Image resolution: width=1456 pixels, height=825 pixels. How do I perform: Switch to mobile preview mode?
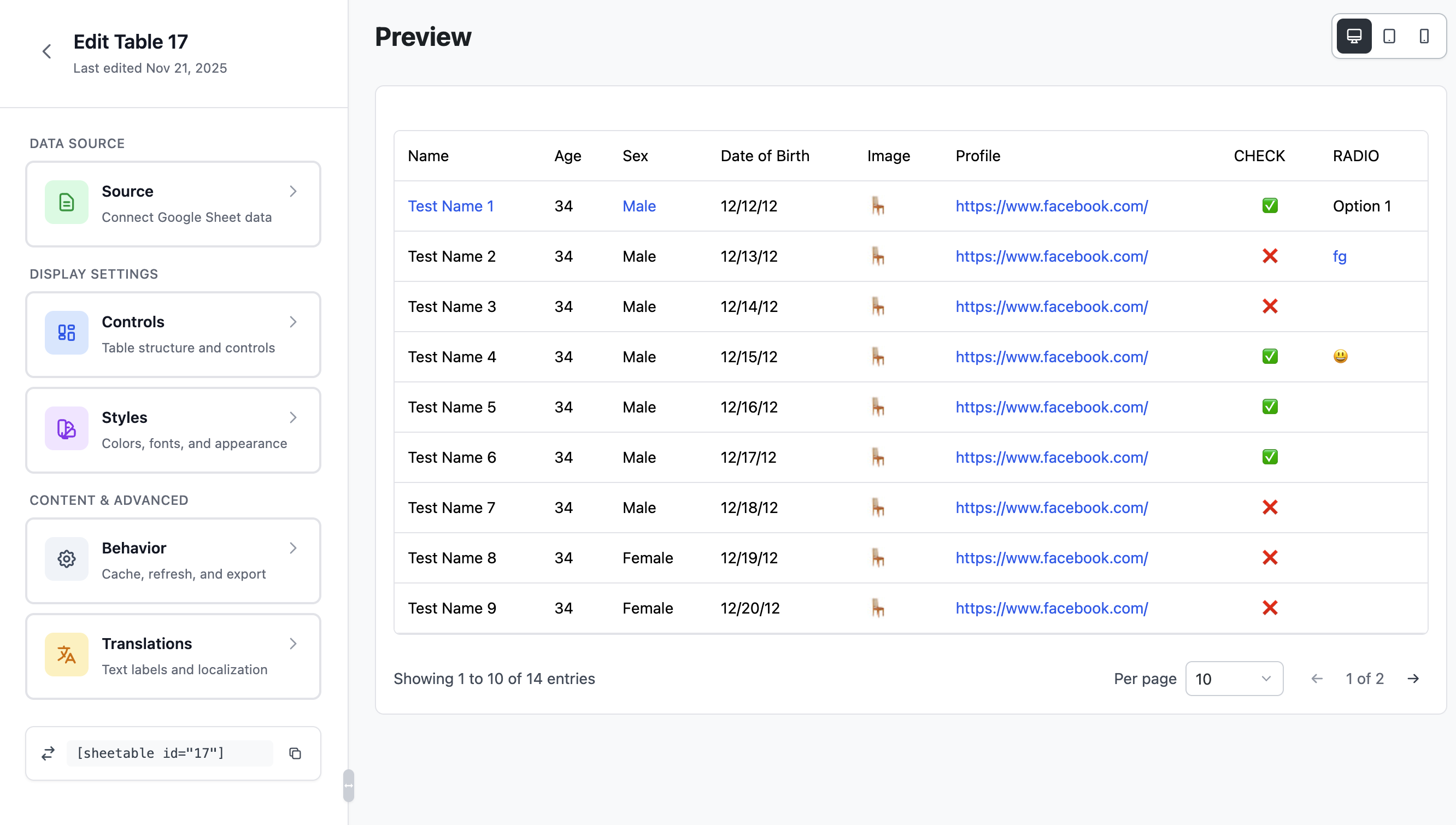[1424, 36]
